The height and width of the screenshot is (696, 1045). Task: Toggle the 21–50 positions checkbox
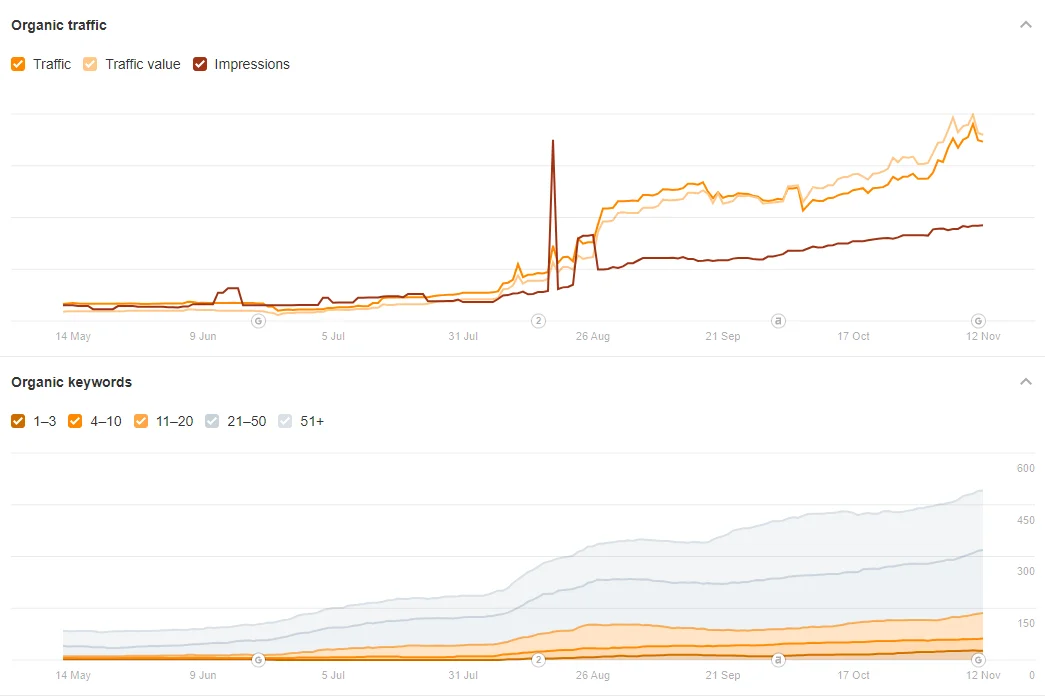(212, 421)
